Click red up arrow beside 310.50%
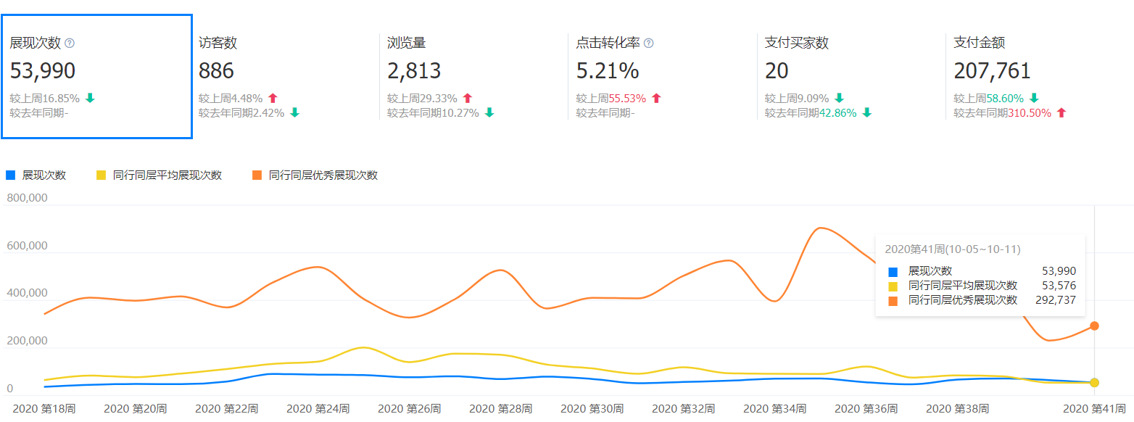Screen dimensions: 1134x422 pyautogui.click(x=1061, y=112)
